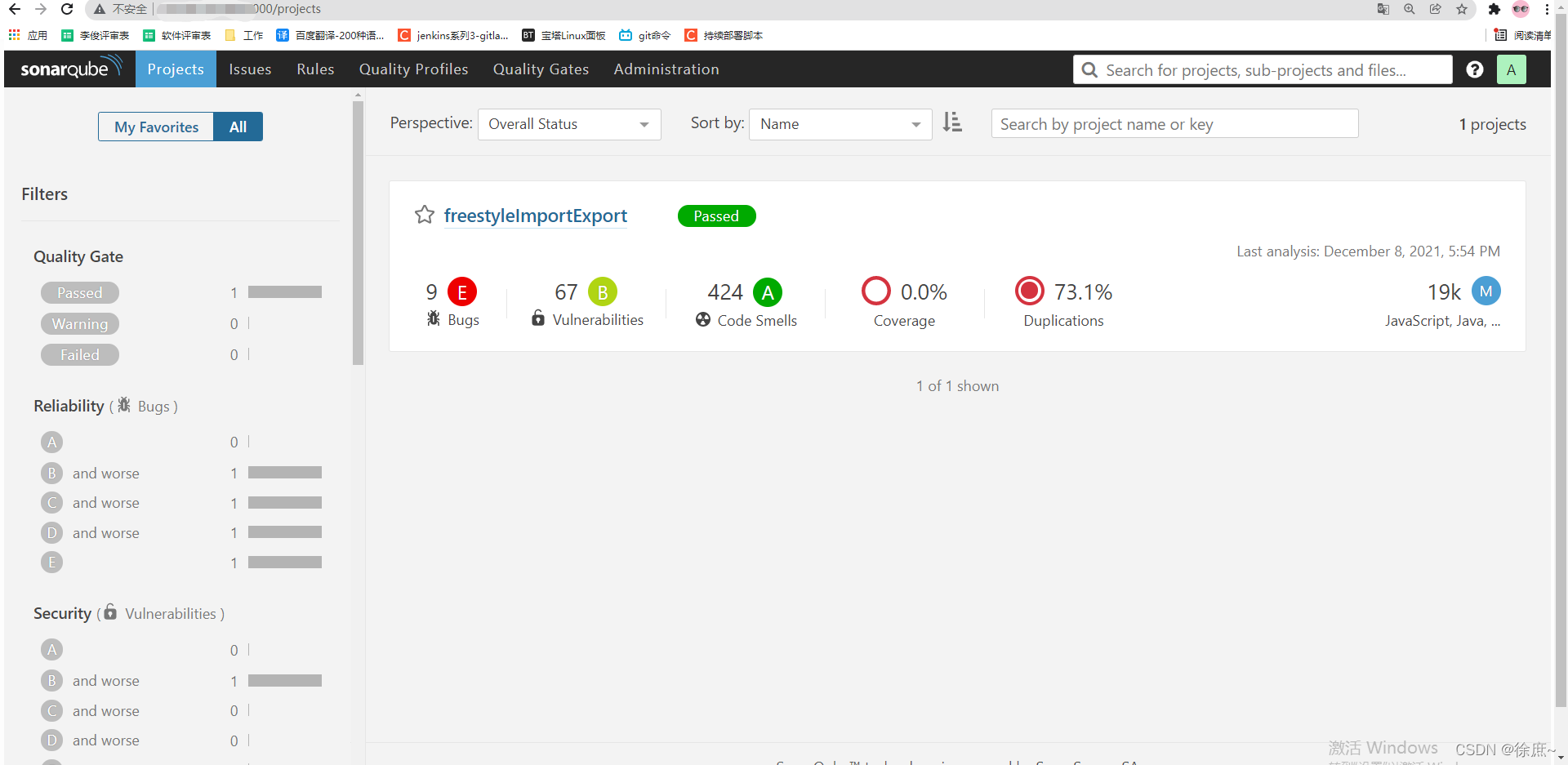The width and height of the screenshot is (1568, 765).
Task: Open the user avatar A menu
Action: pyautogui.click(x=1512, y=69)
